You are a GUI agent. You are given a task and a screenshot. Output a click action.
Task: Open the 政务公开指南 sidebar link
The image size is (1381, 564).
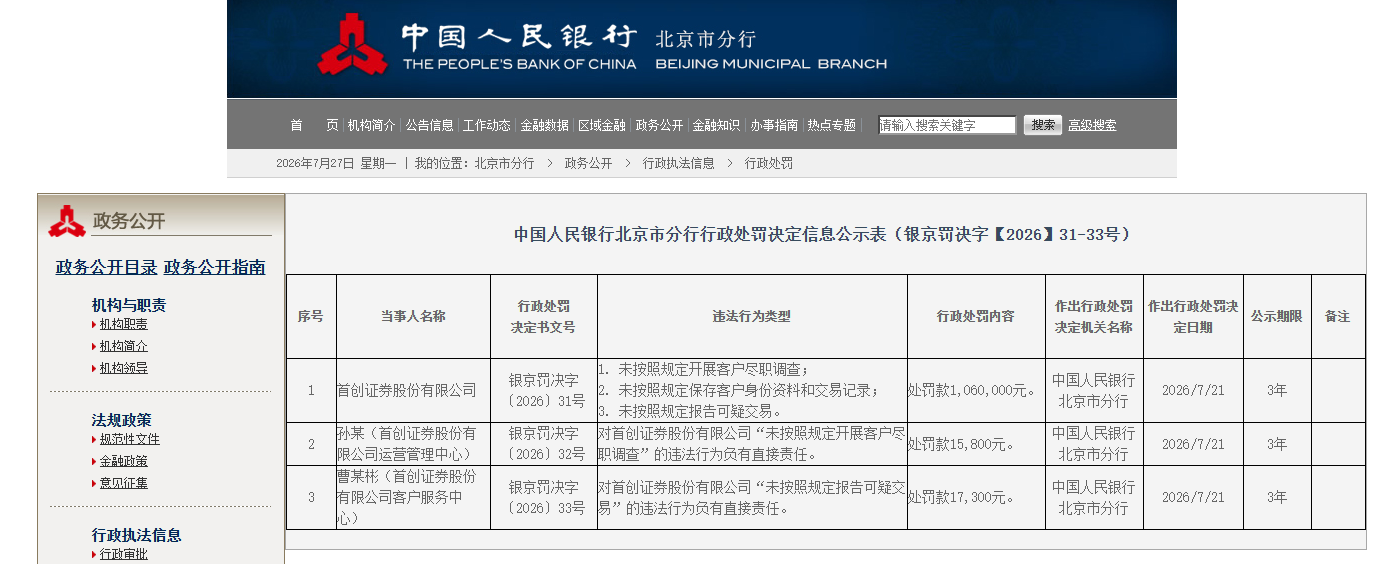coord(215,267)
